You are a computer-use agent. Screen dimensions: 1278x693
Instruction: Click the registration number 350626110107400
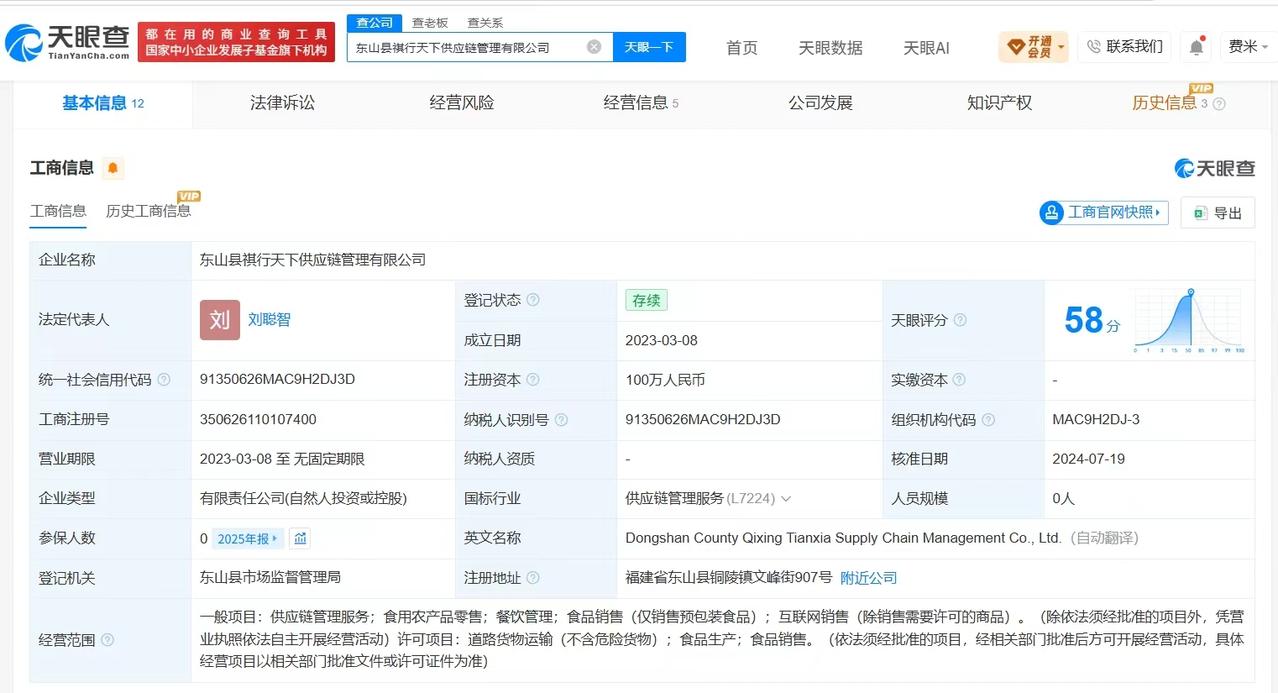point(258,420)
